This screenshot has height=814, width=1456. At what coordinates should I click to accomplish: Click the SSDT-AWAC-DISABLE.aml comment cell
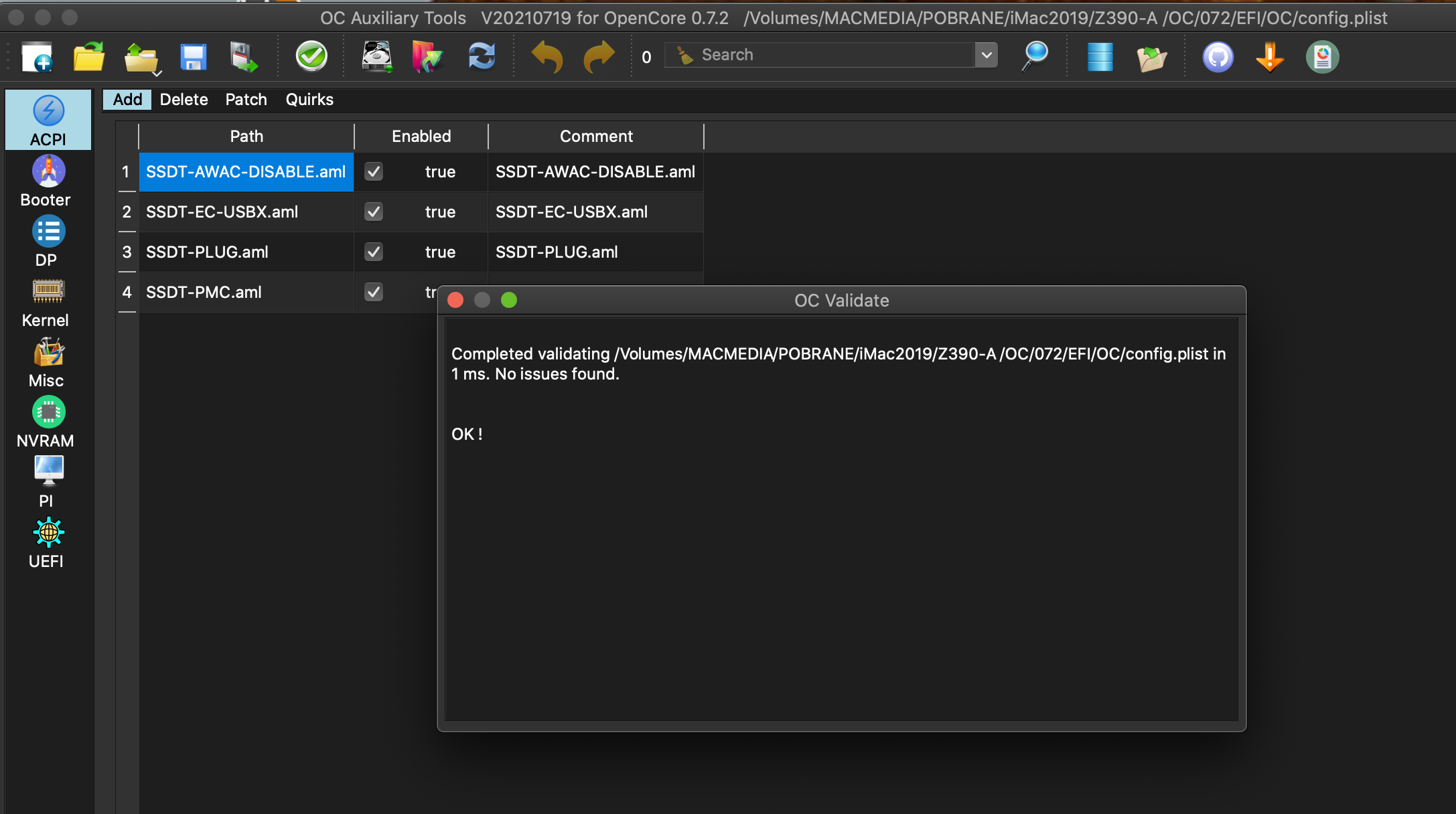[x=596, y=172]
